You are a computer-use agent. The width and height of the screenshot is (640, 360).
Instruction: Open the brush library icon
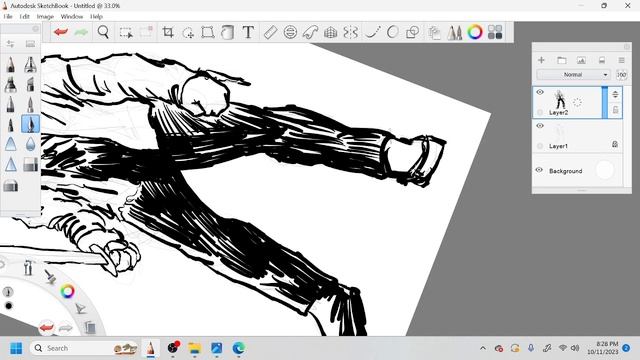point(30,44)
